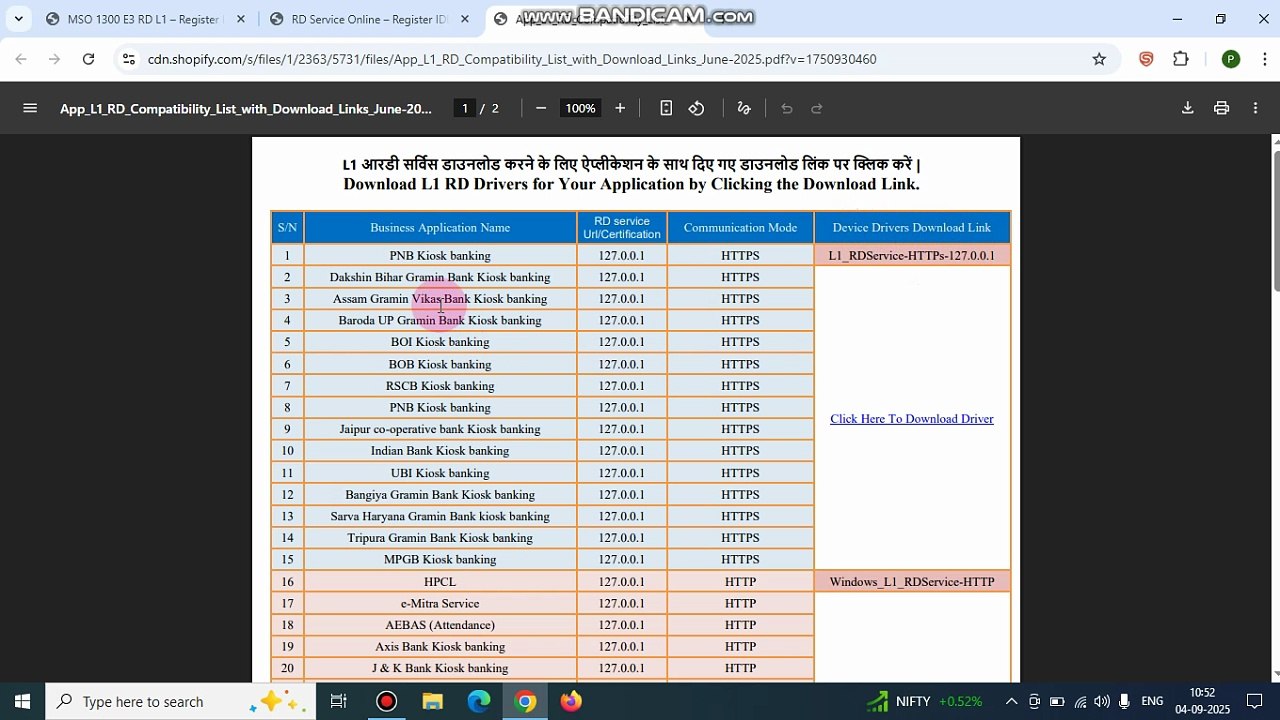Click UBI Kiosk banking entry
Screen dimensions: 1280x720
click(x=440, y=473)
